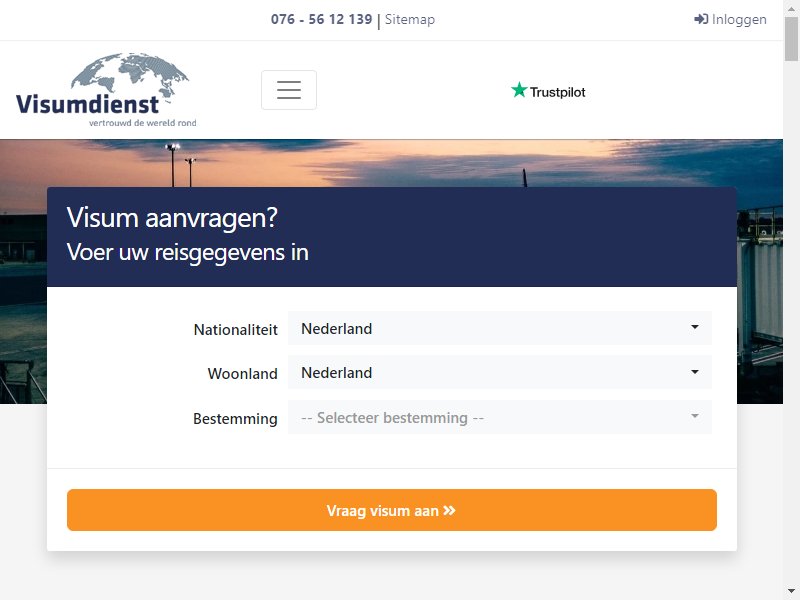Viewport: 800px width, 600px height.
Task: Open the hamburger navigation menu
Action: pos(289,90)
